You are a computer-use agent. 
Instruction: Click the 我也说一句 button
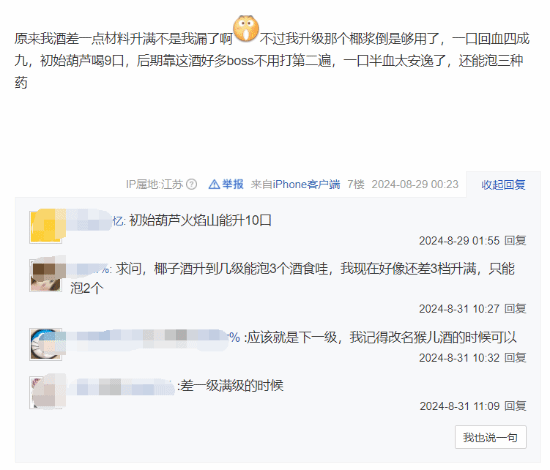coord(491,437)
